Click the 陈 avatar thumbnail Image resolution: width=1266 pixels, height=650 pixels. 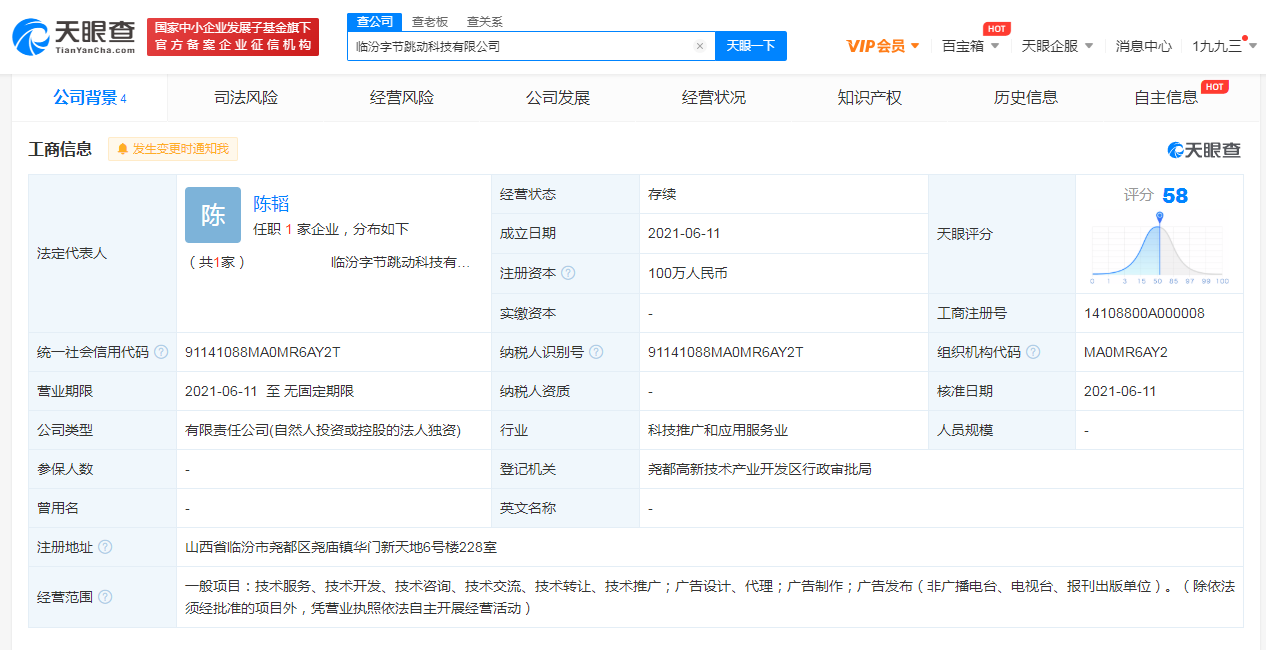(x=213, y=215)
